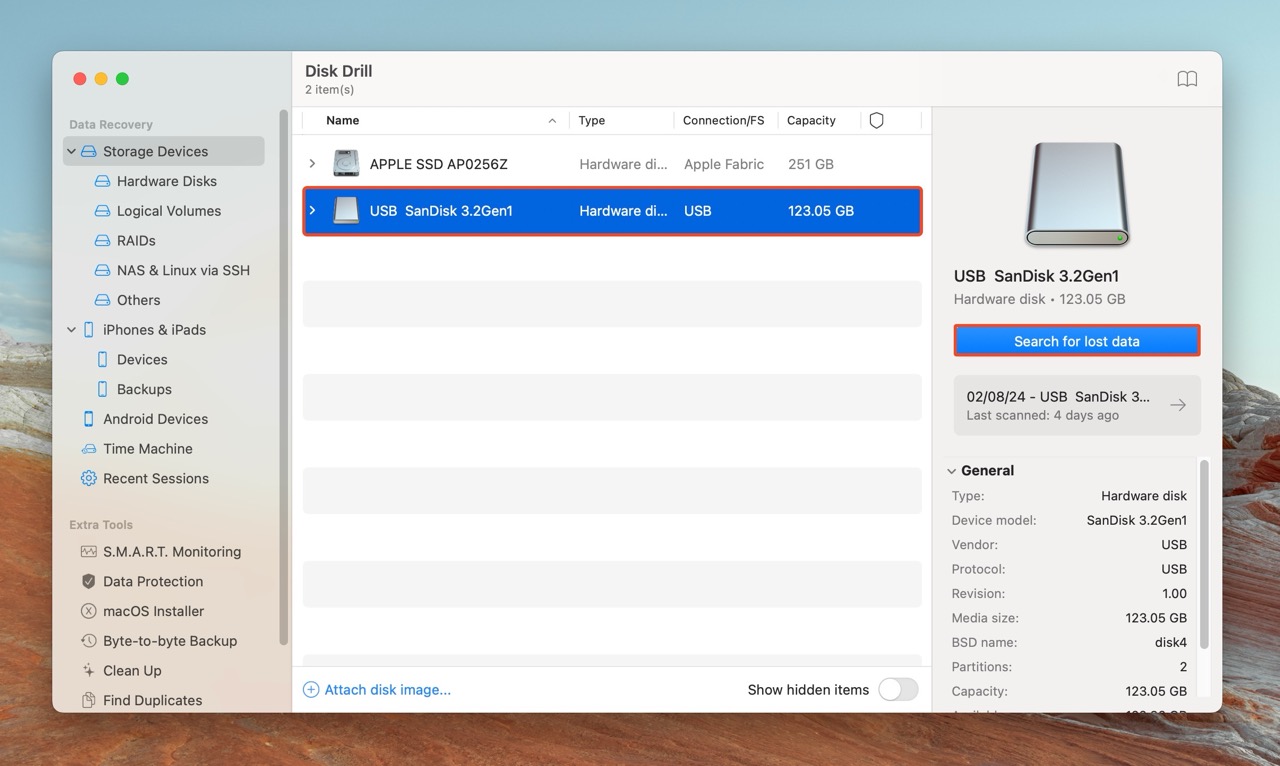Viewport: 1280px width, 766px height.
Task: Collapse the Storage Devices section
Action: coord(71,152)
